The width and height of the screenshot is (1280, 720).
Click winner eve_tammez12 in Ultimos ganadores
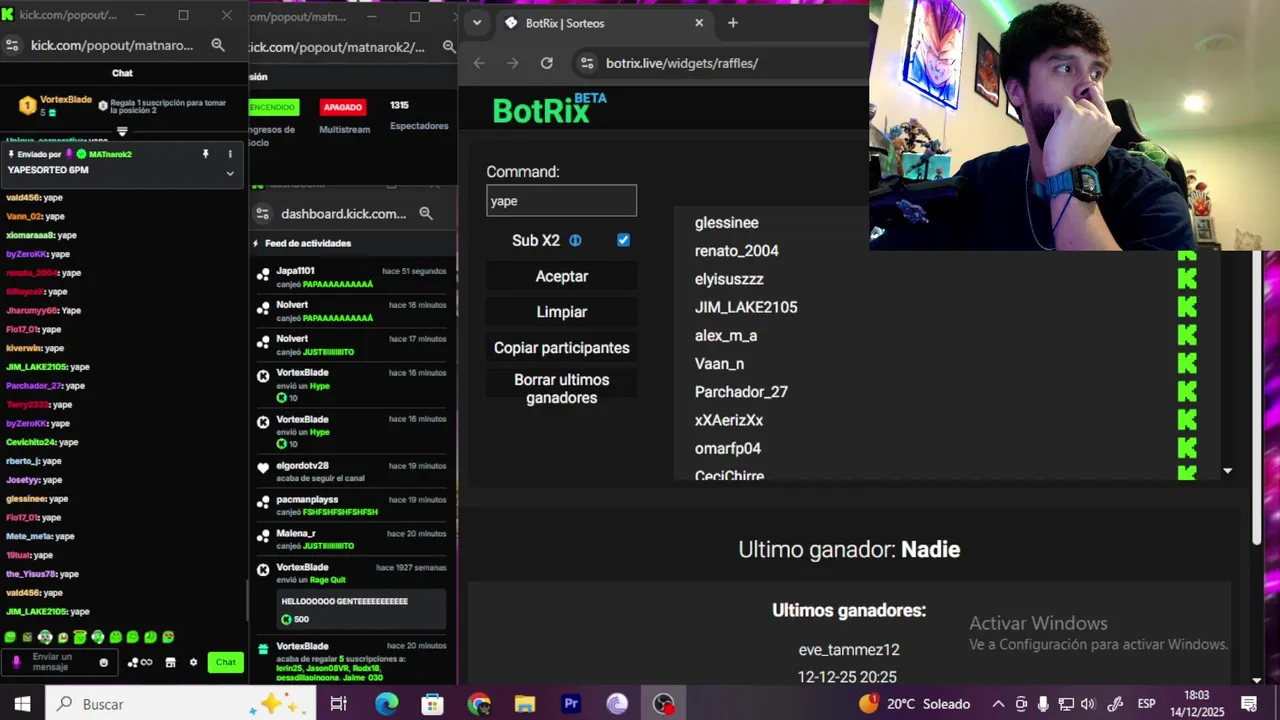849,650
